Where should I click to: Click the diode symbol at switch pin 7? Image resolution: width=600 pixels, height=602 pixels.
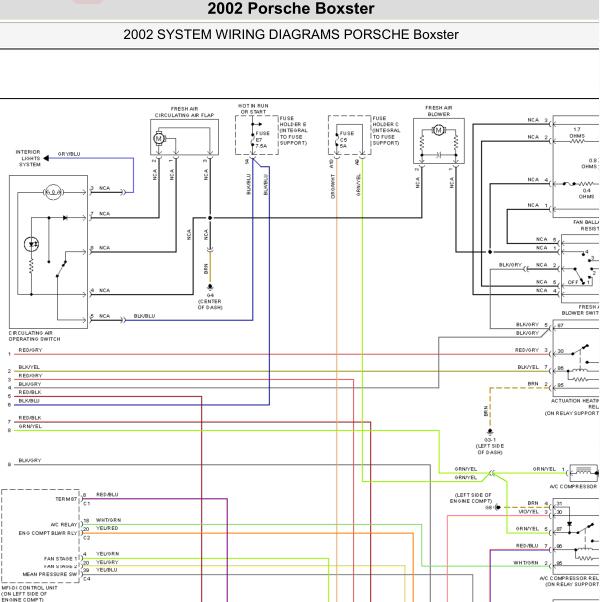click(x=65, y=218)
